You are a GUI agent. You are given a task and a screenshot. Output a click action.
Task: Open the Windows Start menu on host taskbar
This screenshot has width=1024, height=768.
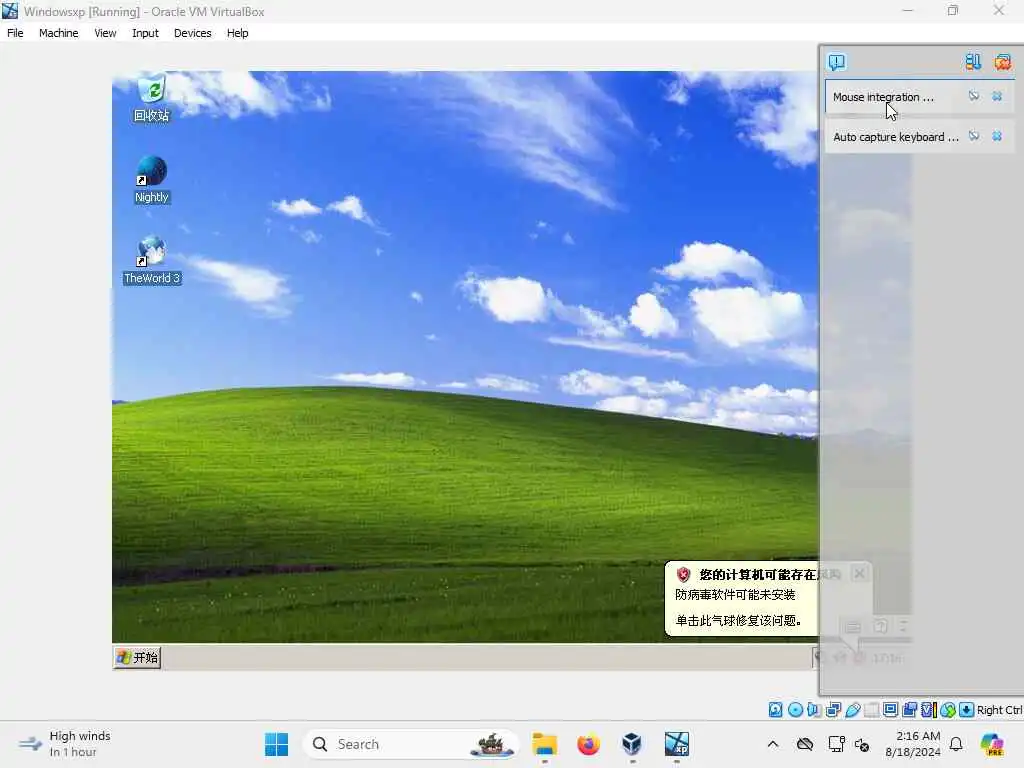click(x=276, y=744)
